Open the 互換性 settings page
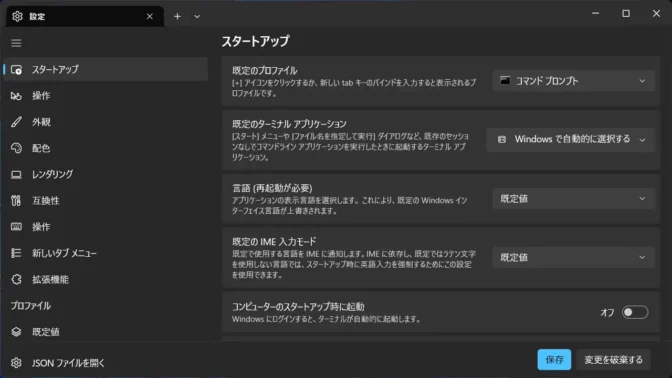The image size is (672, 378). tap(106, 201)
